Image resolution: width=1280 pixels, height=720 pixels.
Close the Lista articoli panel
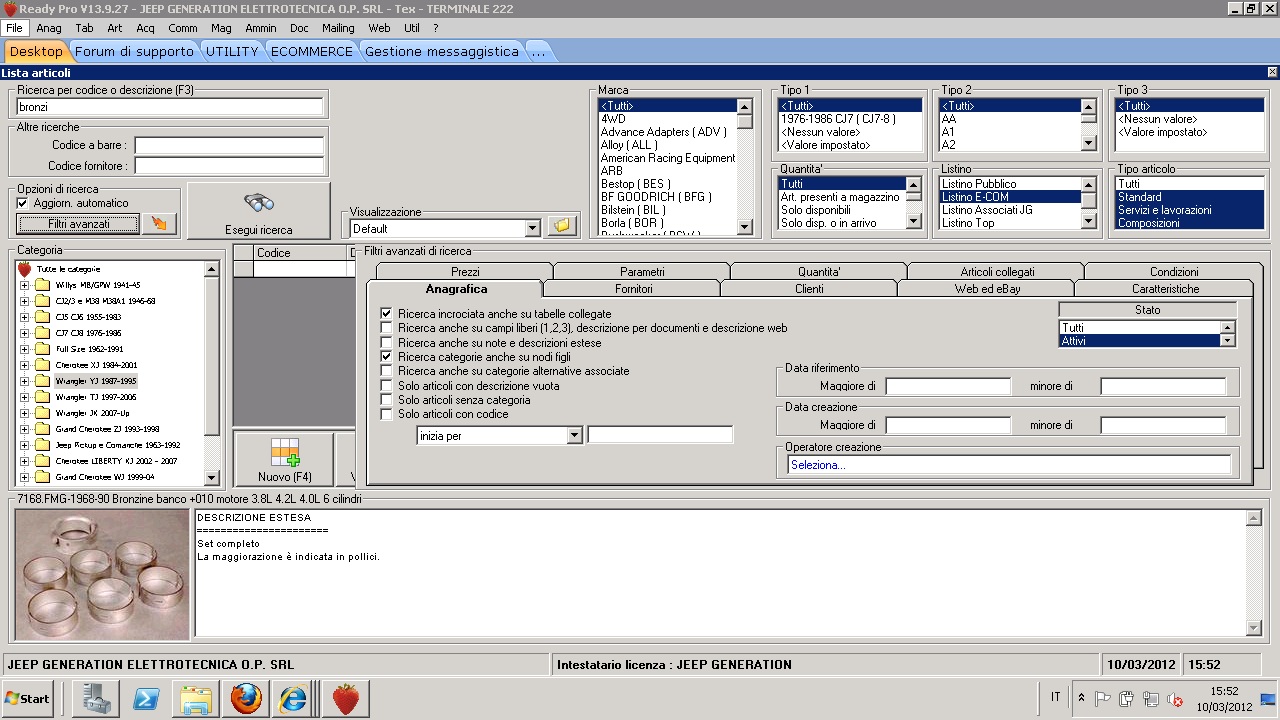pos(1272,72)
